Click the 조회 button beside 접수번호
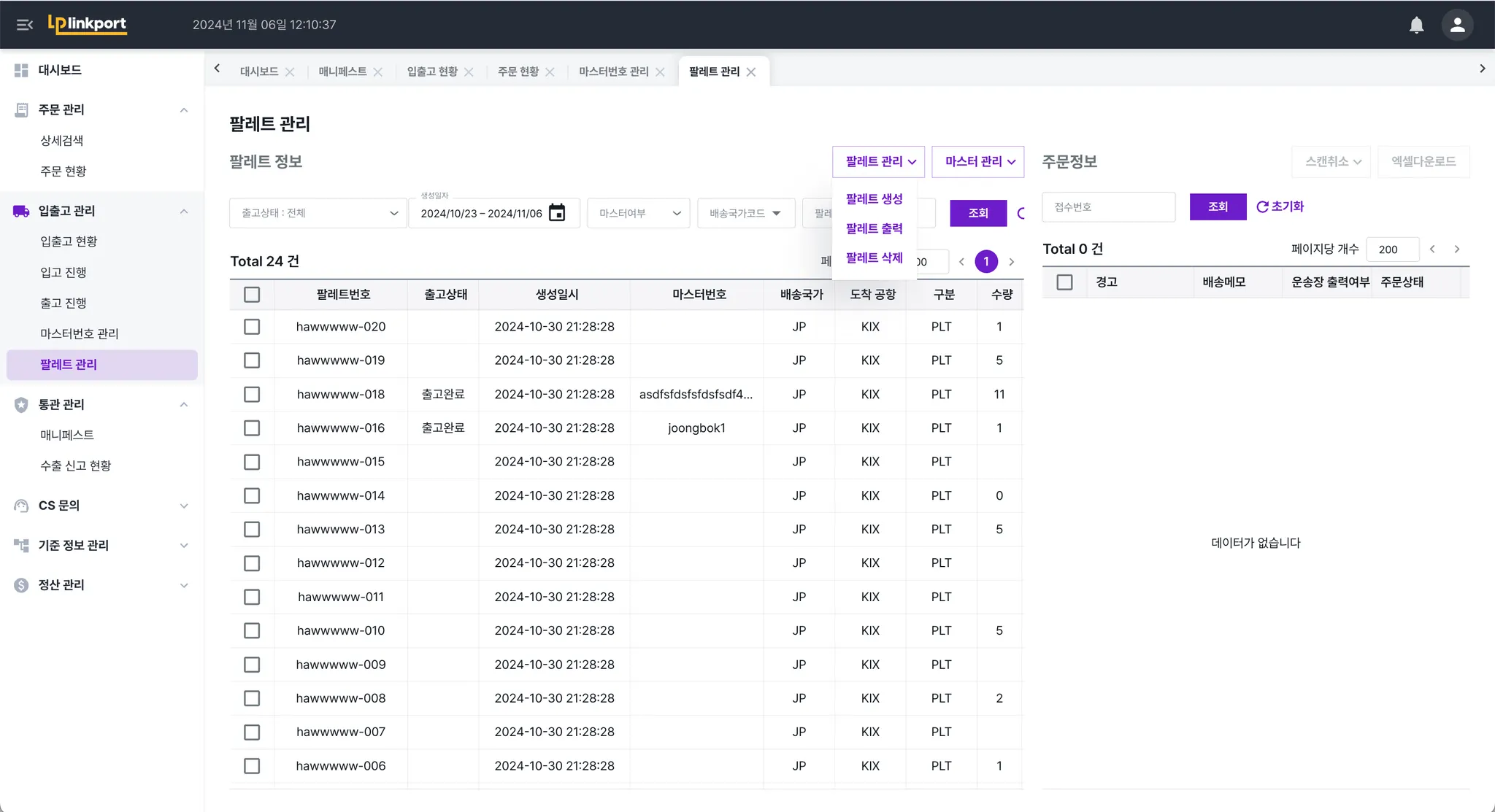1495x812 pixels. [x=1218, y=206]
